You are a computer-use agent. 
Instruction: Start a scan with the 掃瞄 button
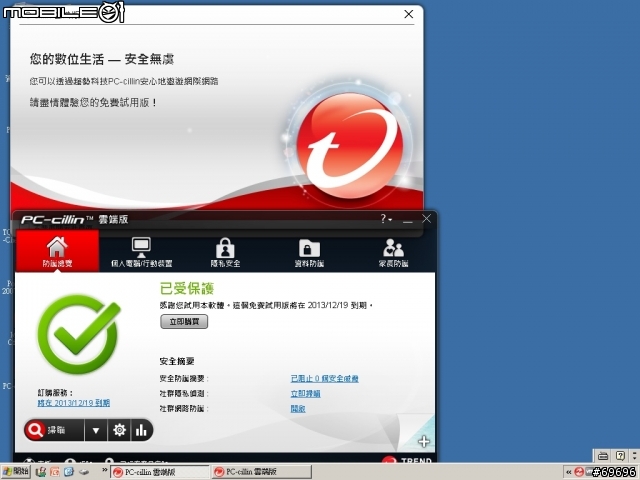click(x=54, y=430)
